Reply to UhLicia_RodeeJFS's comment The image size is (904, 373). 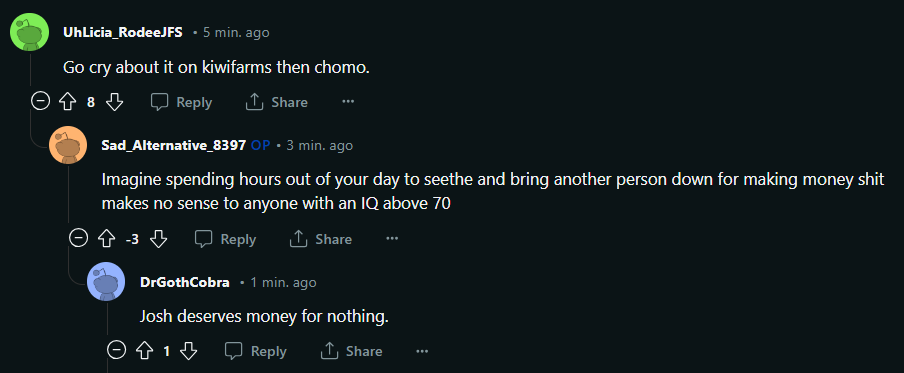(x=181, y=103)
